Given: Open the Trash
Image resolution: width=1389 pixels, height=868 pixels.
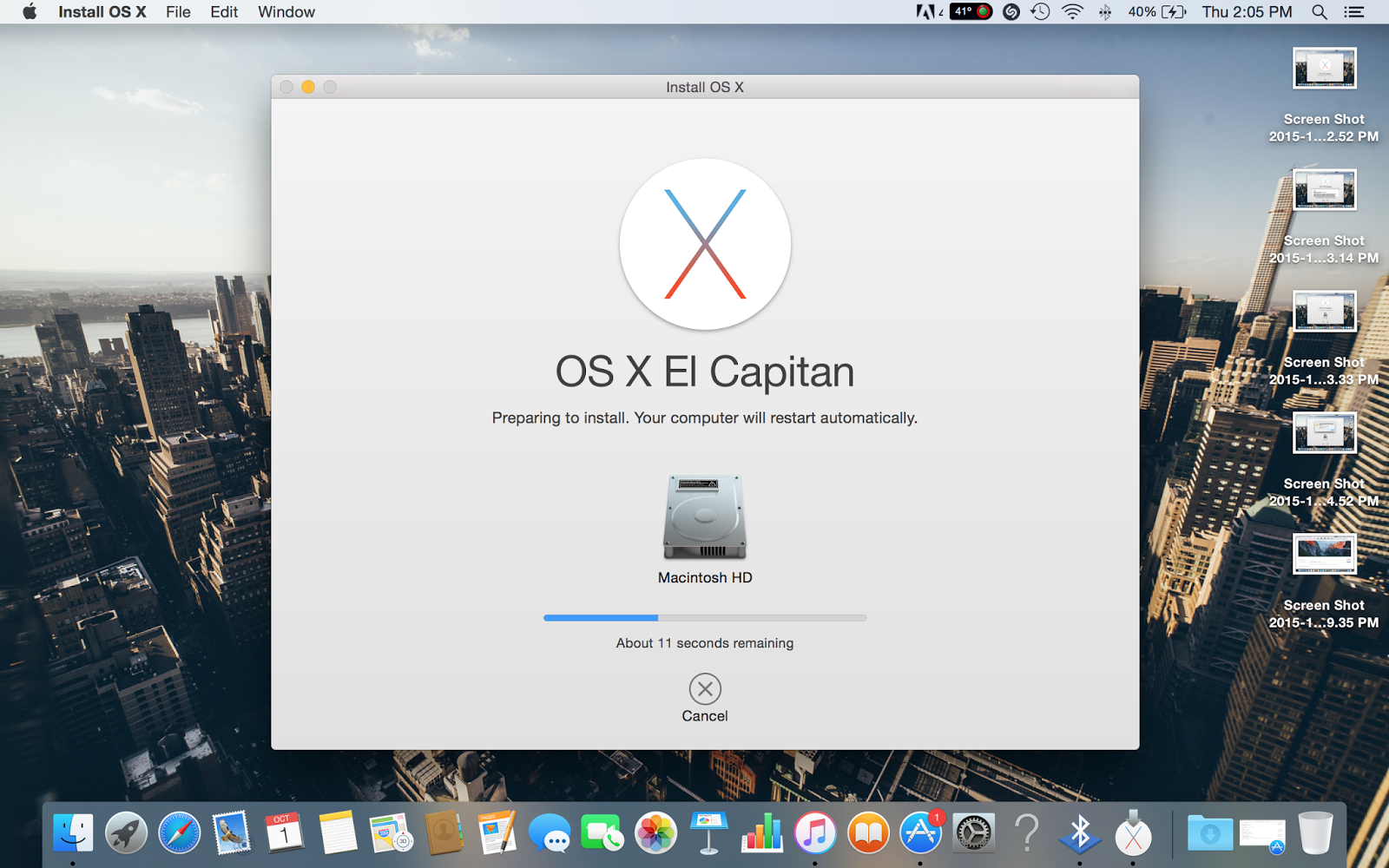Looking at the screenshot, I should coord(1315,833).
